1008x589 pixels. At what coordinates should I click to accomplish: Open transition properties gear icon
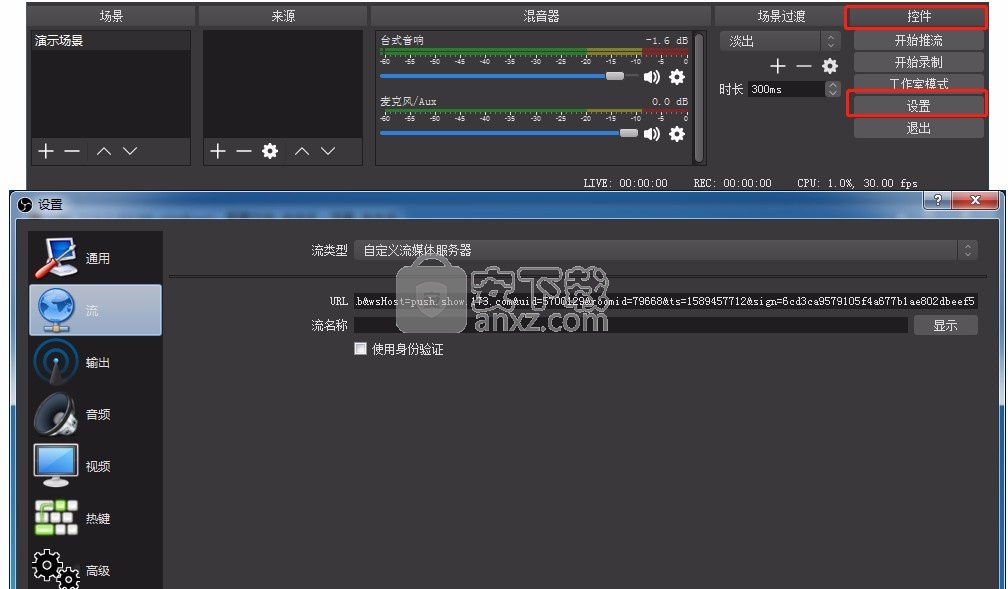[829, 66]
